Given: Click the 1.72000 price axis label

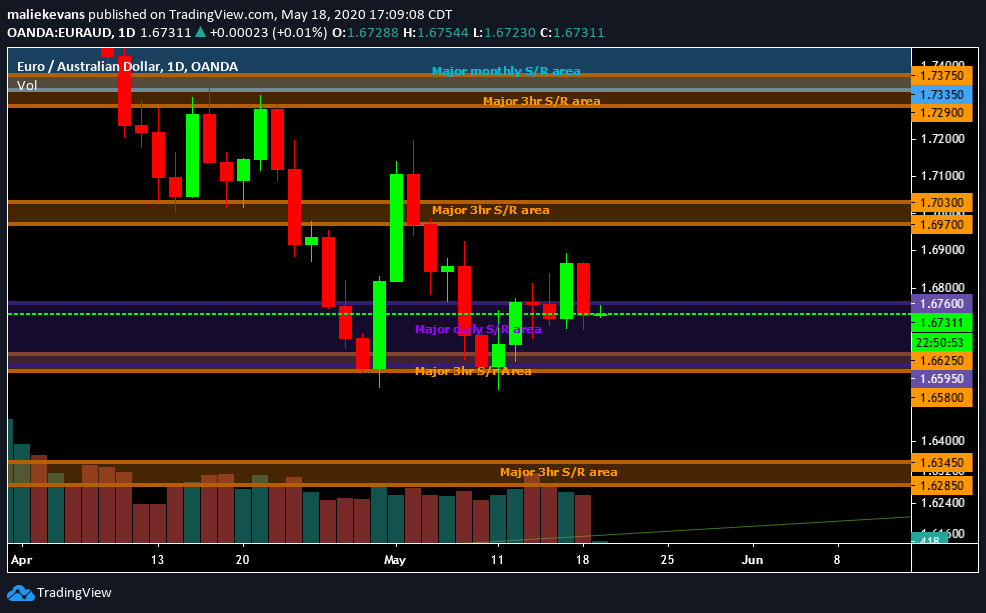Looking at the screenshot, I should point(943,138).
